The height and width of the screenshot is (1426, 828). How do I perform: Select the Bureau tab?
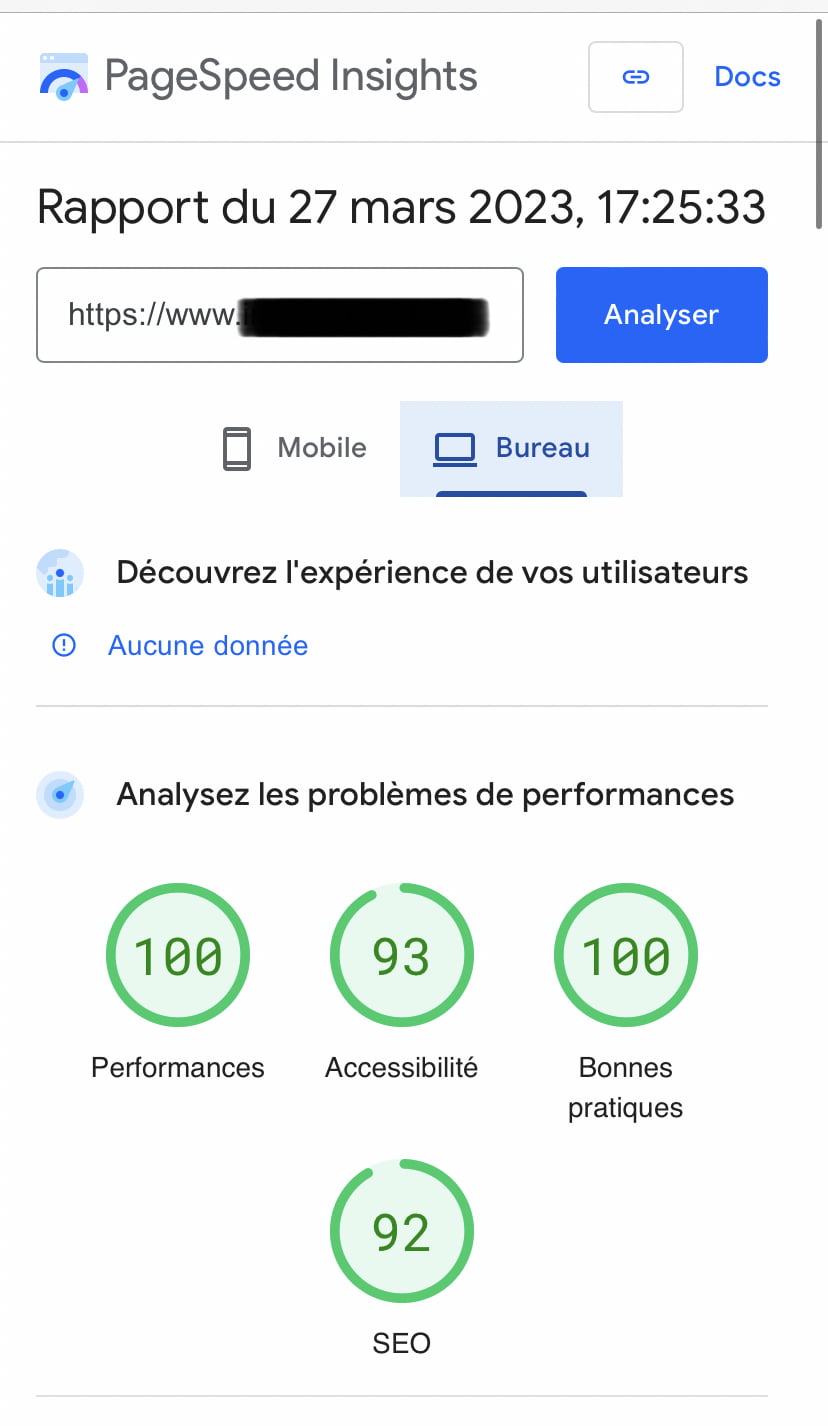click(x=512, y=448)
